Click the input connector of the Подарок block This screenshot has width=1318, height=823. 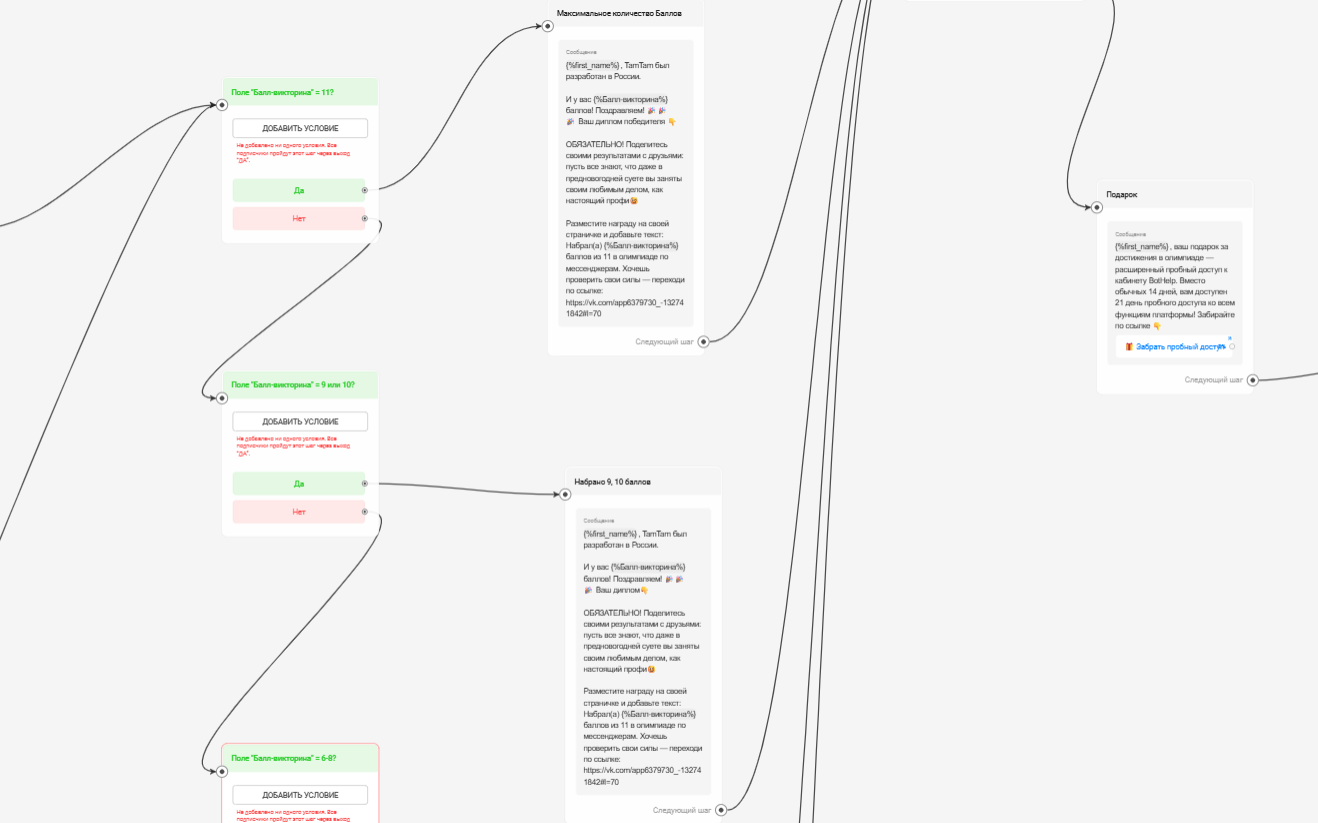[1097, 207]
